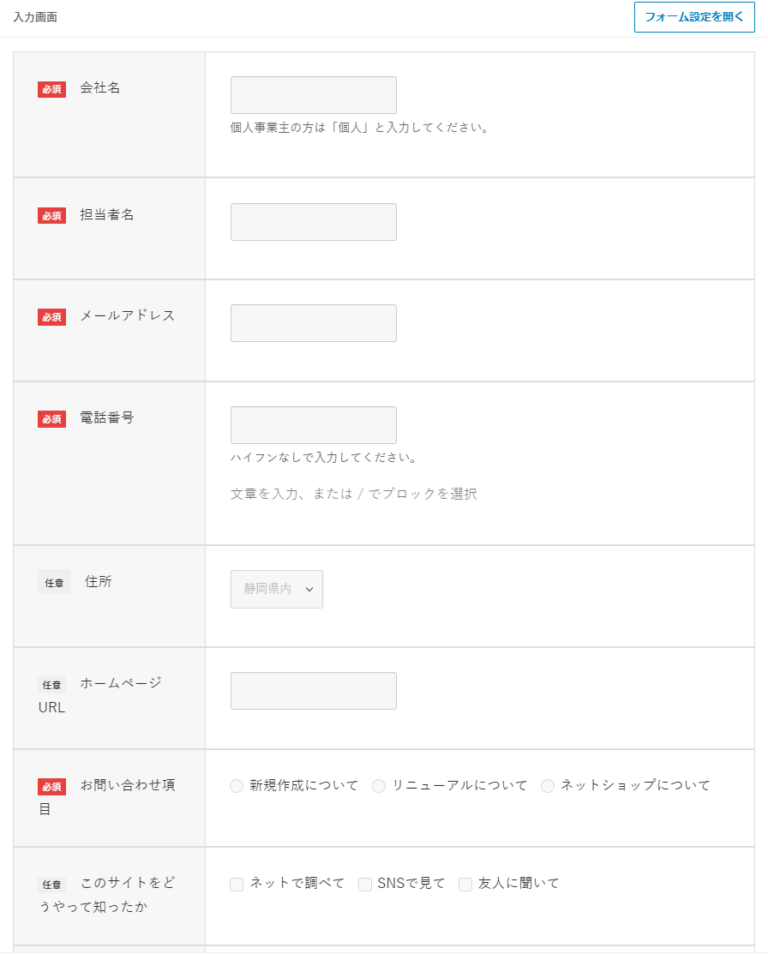Check the ネットで調べて checkbox
Viewport: 768px width, 954px height.
235,884
